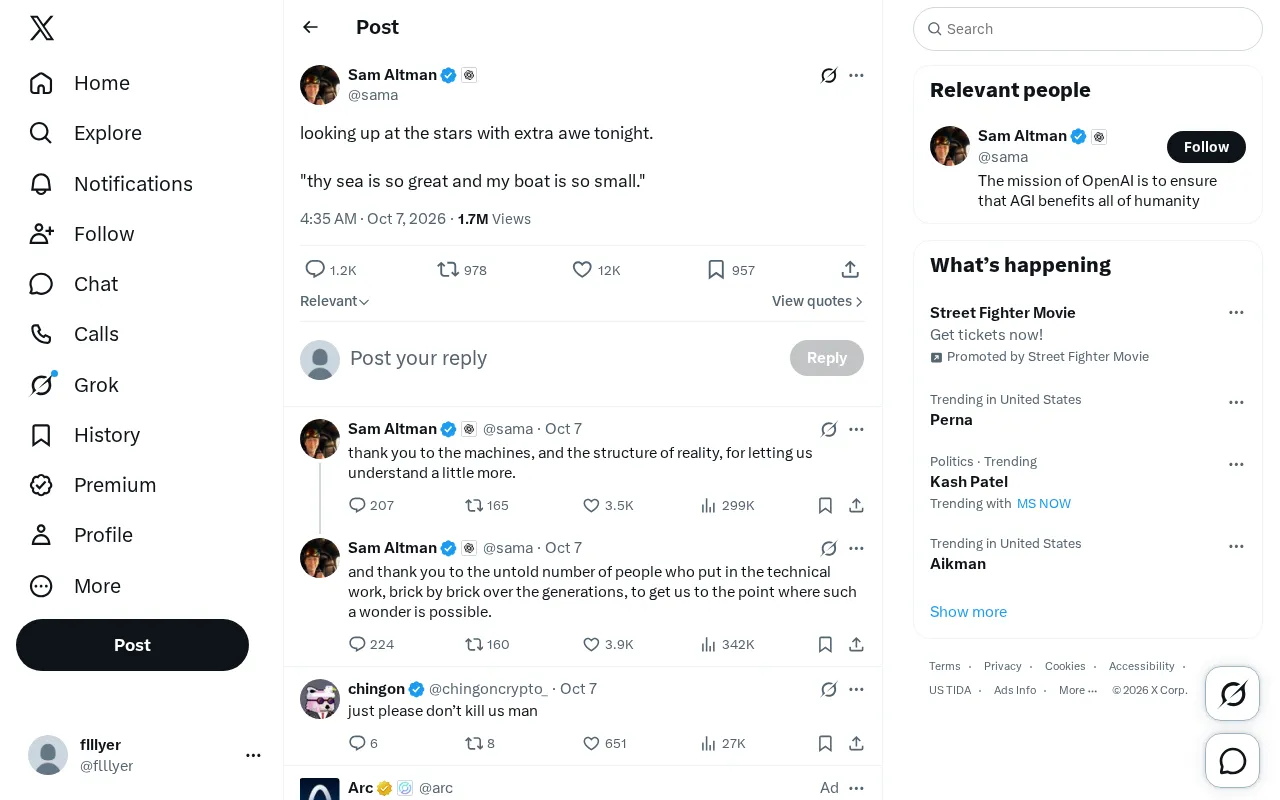Open more options for Kash Patel trend
This screenshot has width=1280, height=800.
(1236, 465)
